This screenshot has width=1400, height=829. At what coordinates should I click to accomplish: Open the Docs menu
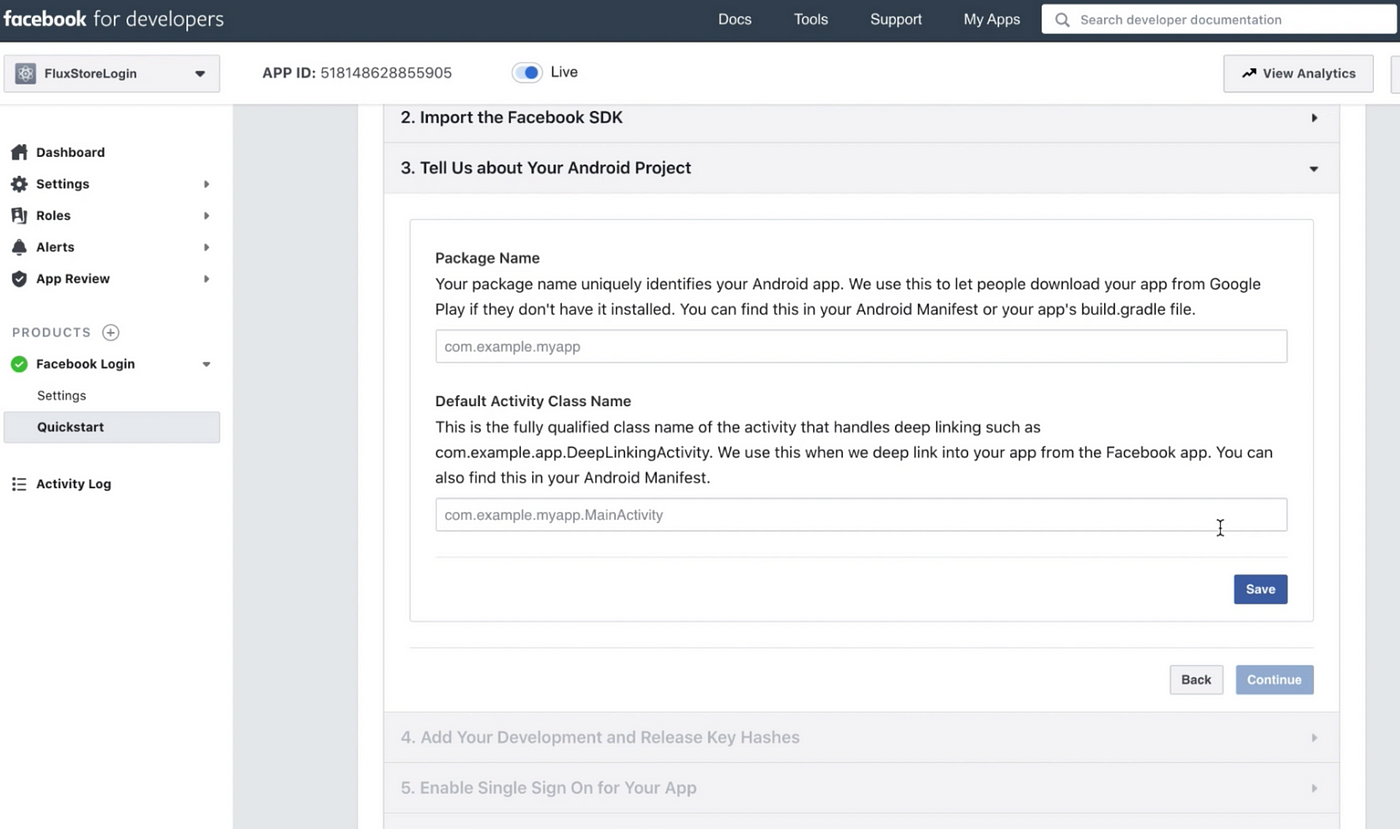pos(735,19)
